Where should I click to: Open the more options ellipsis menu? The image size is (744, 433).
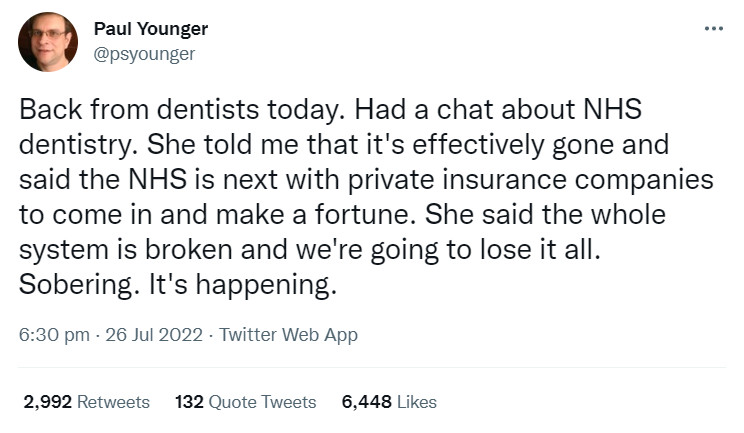point(712,28)
